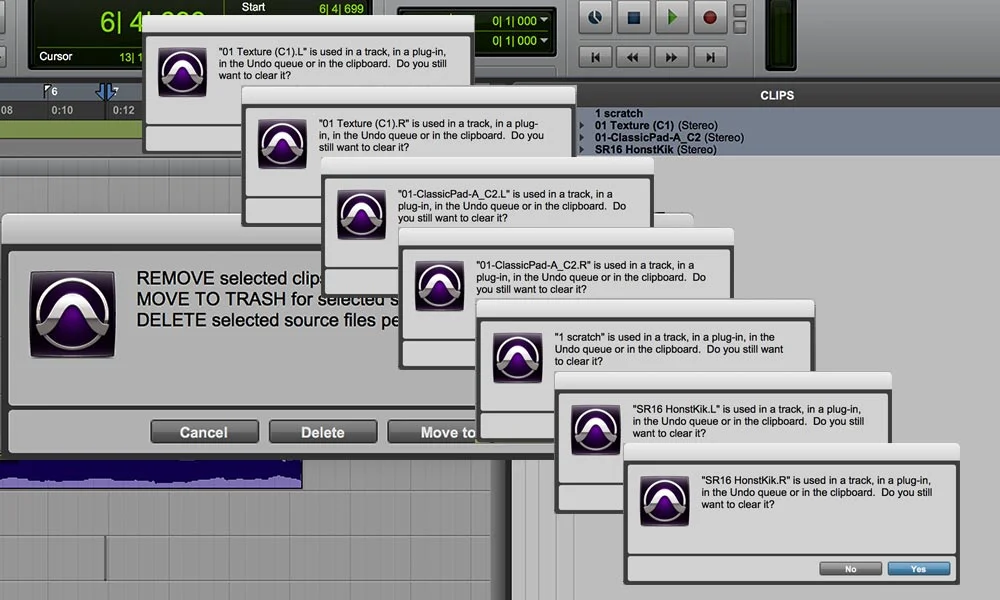Click the "01 Texture (C1).R" warning message
The image size is (1000, 600).
[x=431, y=135]
